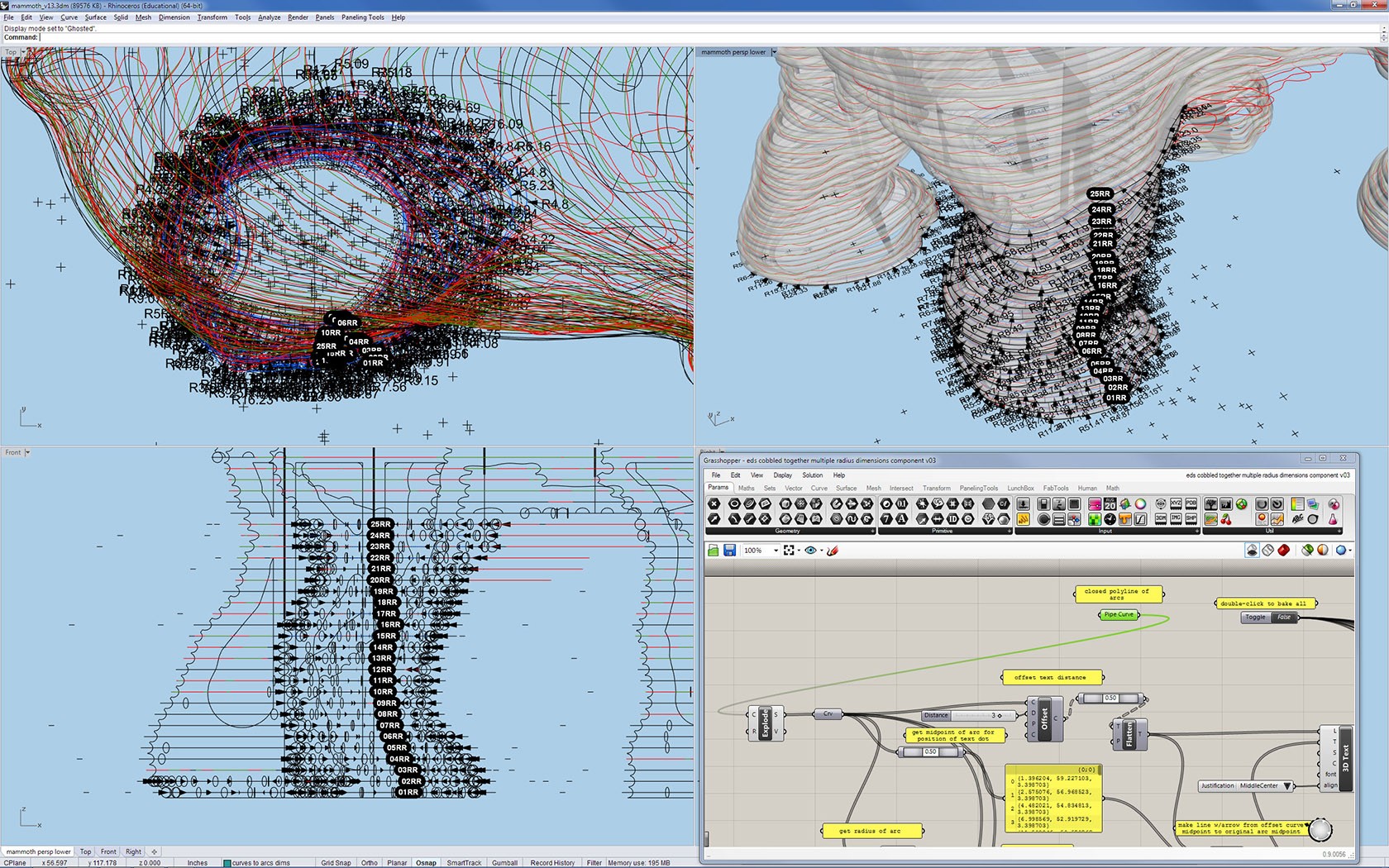Viewport: 1389px width, 868px height.
Task: Click the Grasshopper open file folder icon
Action: 713,551
